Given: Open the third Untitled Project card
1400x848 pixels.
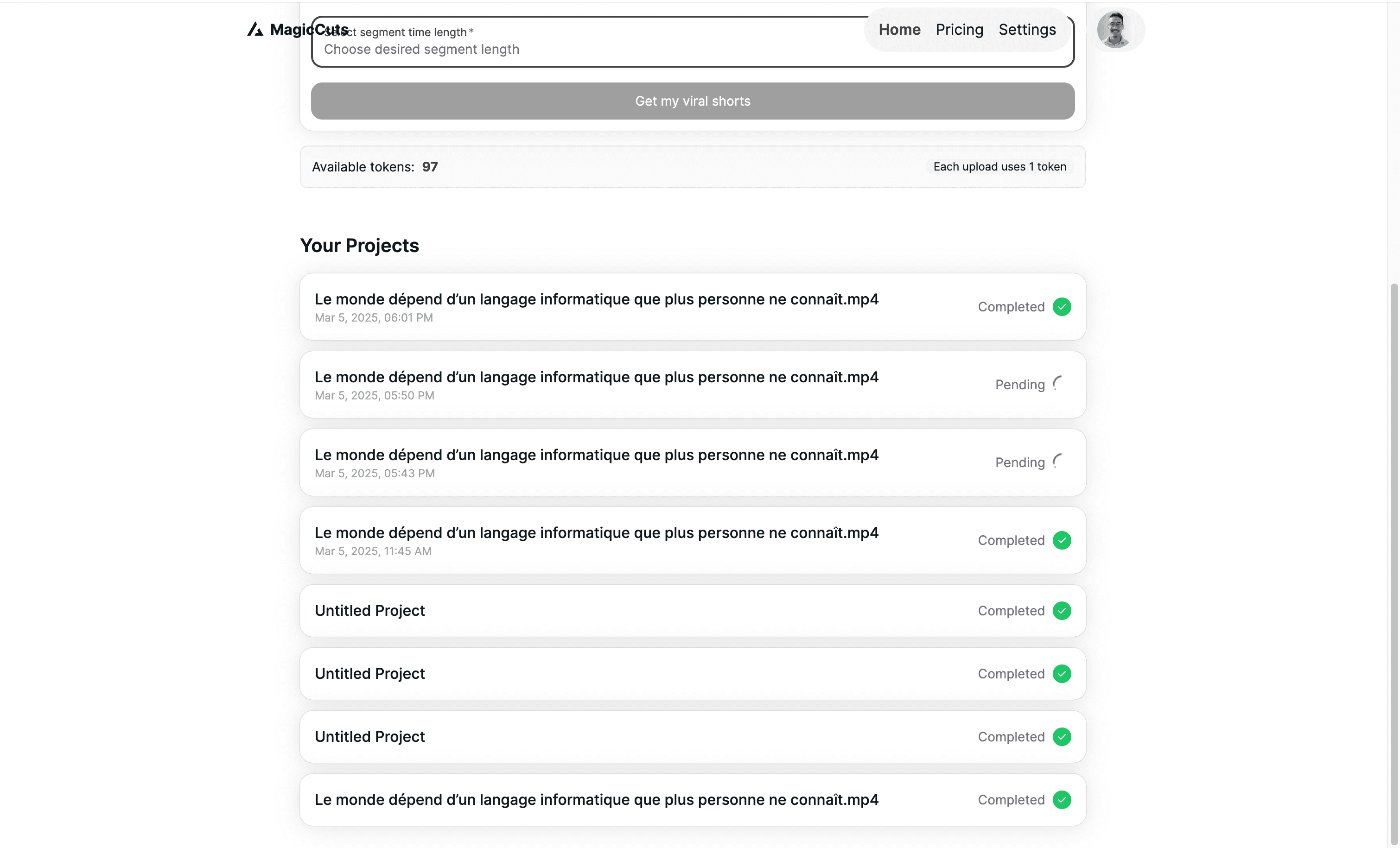Looking at the screenshot, I should coord(369,737).
